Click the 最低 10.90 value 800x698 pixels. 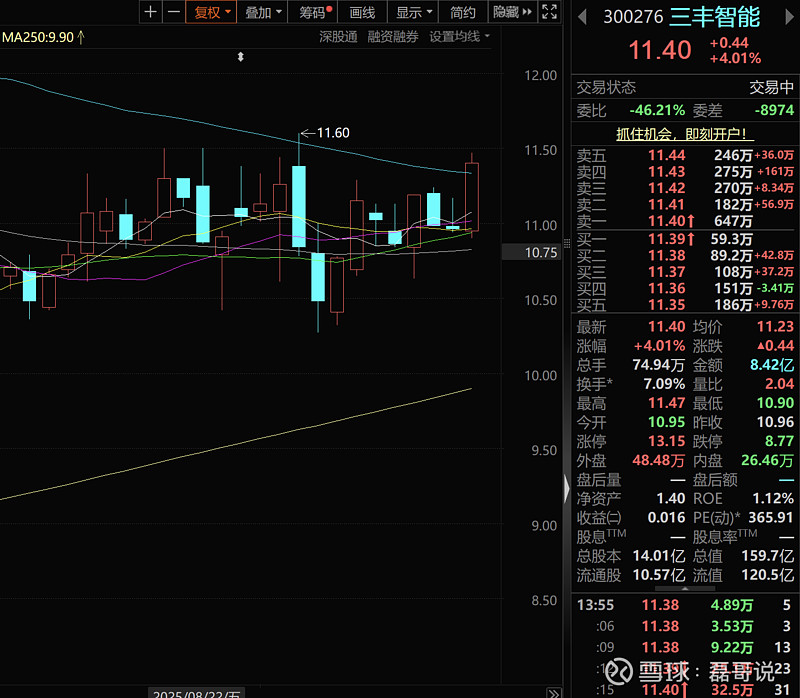pyautogui.click(x=775, y=403)
